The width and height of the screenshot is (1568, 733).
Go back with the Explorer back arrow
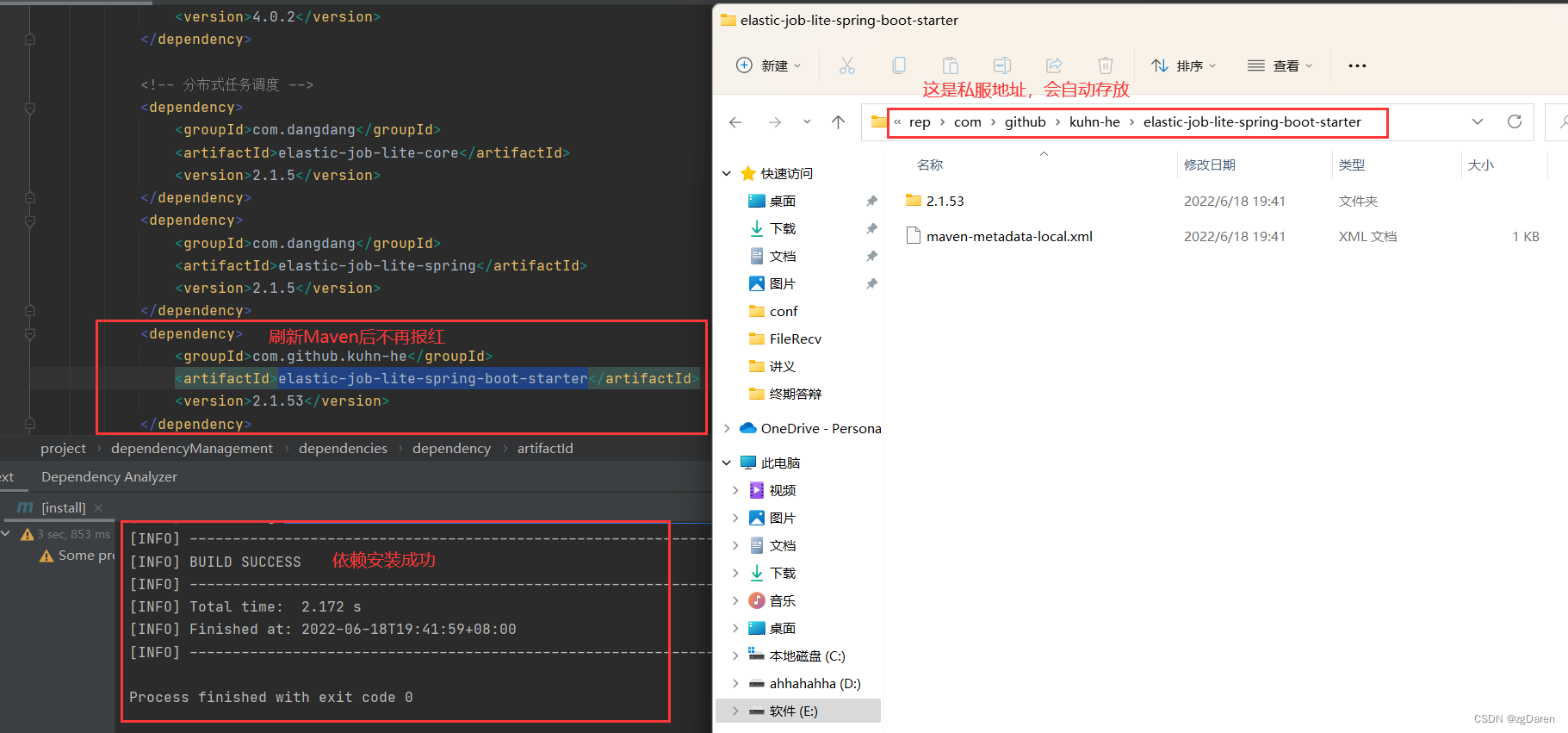(735, 122)
